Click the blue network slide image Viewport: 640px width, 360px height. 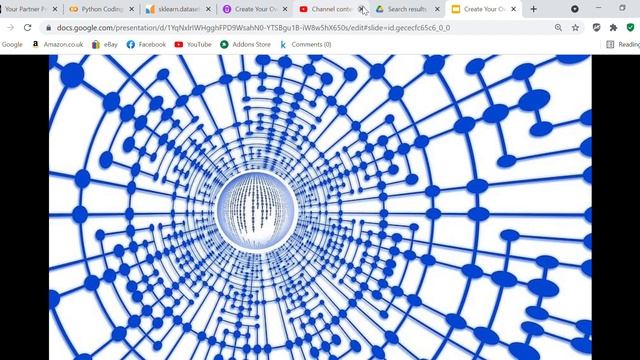point(320,207)
